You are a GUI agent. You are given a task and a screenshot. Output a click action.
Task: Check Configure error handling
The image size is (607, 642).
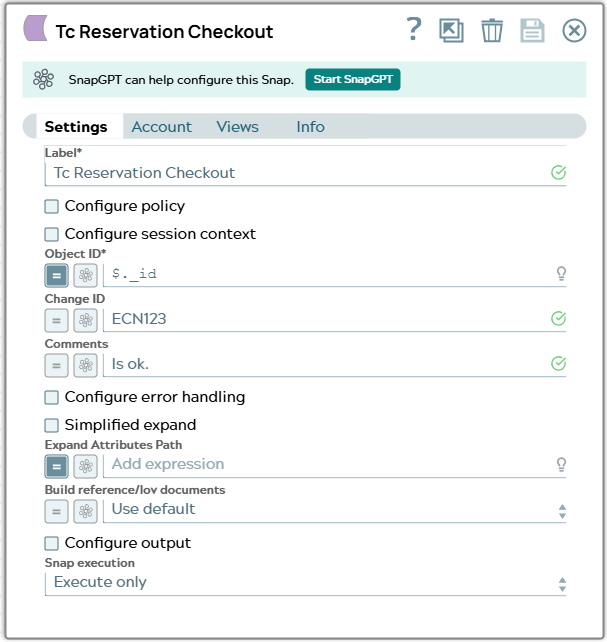coord(52,397)
